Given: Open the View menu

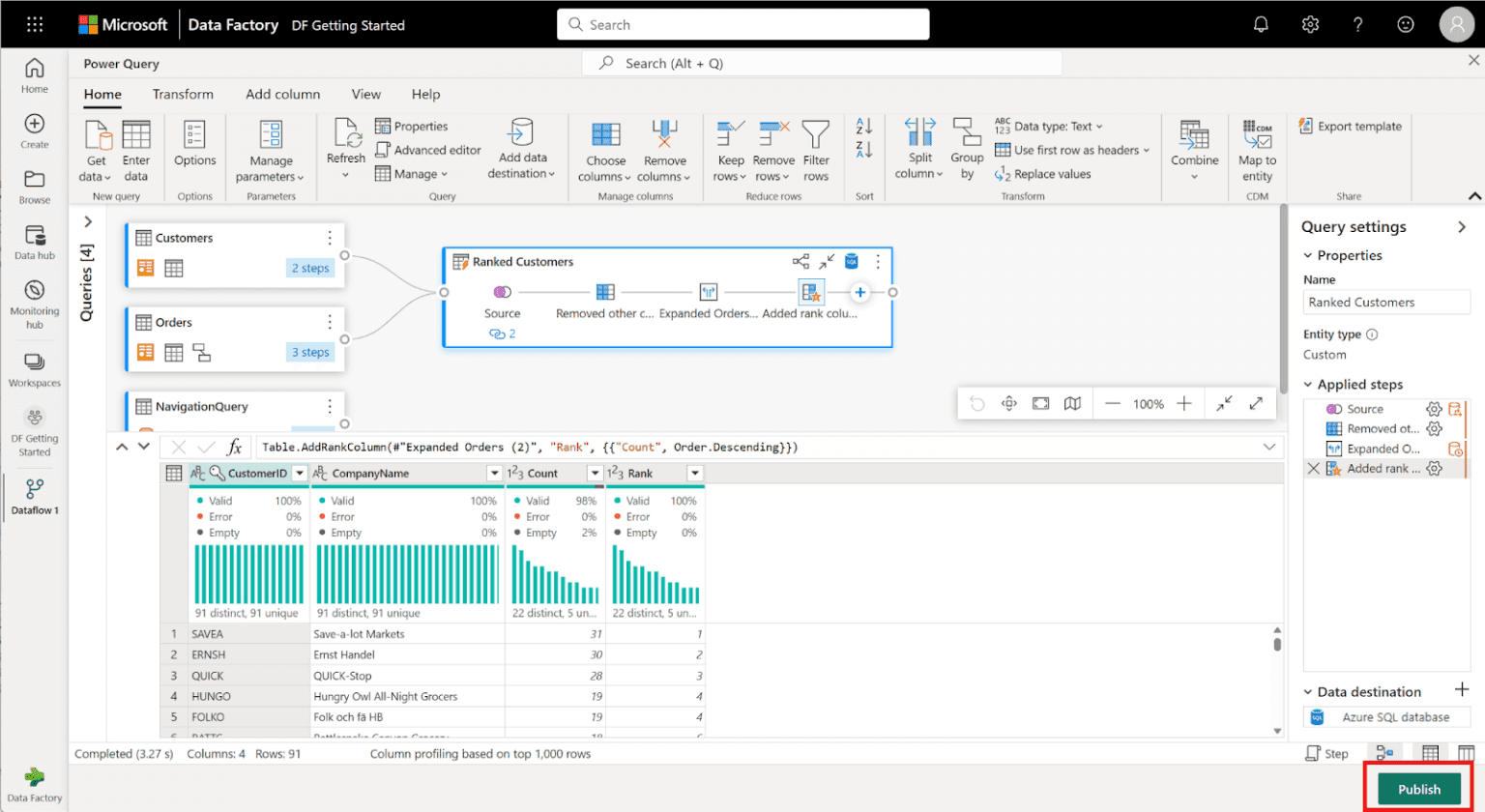Looking at the screenshot, I should pyautogui.click(x=365, y=94).
